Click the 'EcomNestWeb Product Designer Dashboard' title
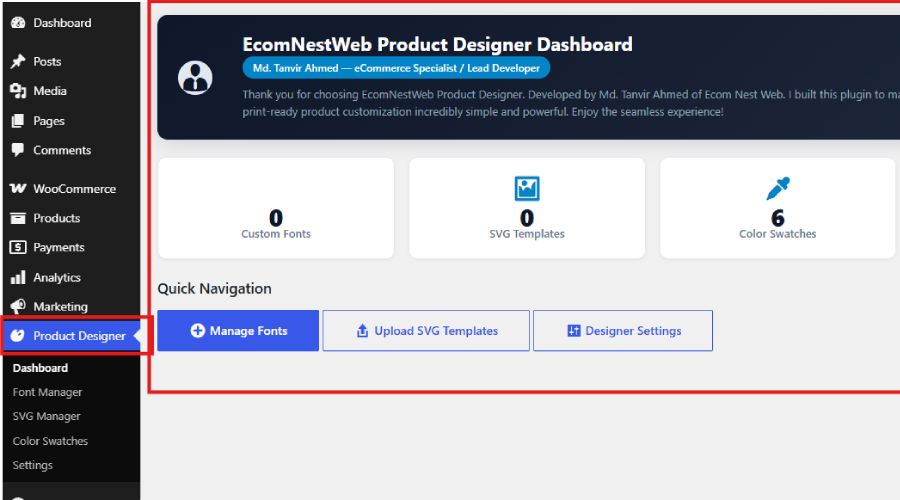 click(x=437, y=44)
